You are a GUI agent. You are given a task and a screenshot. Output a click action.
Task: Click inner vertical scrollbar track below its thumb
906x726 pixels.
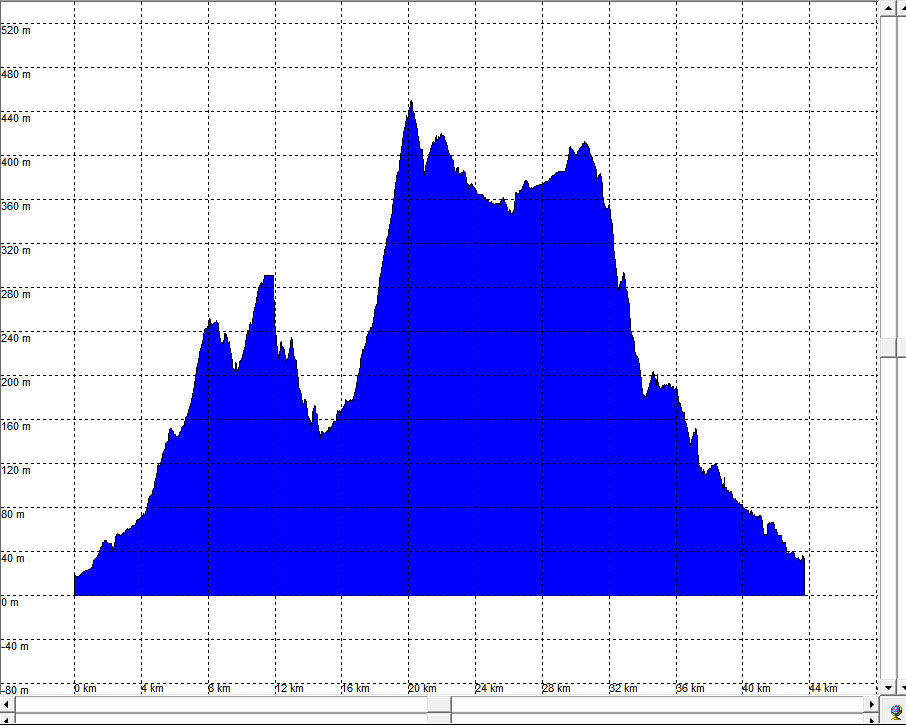click(x=888, y=519)
